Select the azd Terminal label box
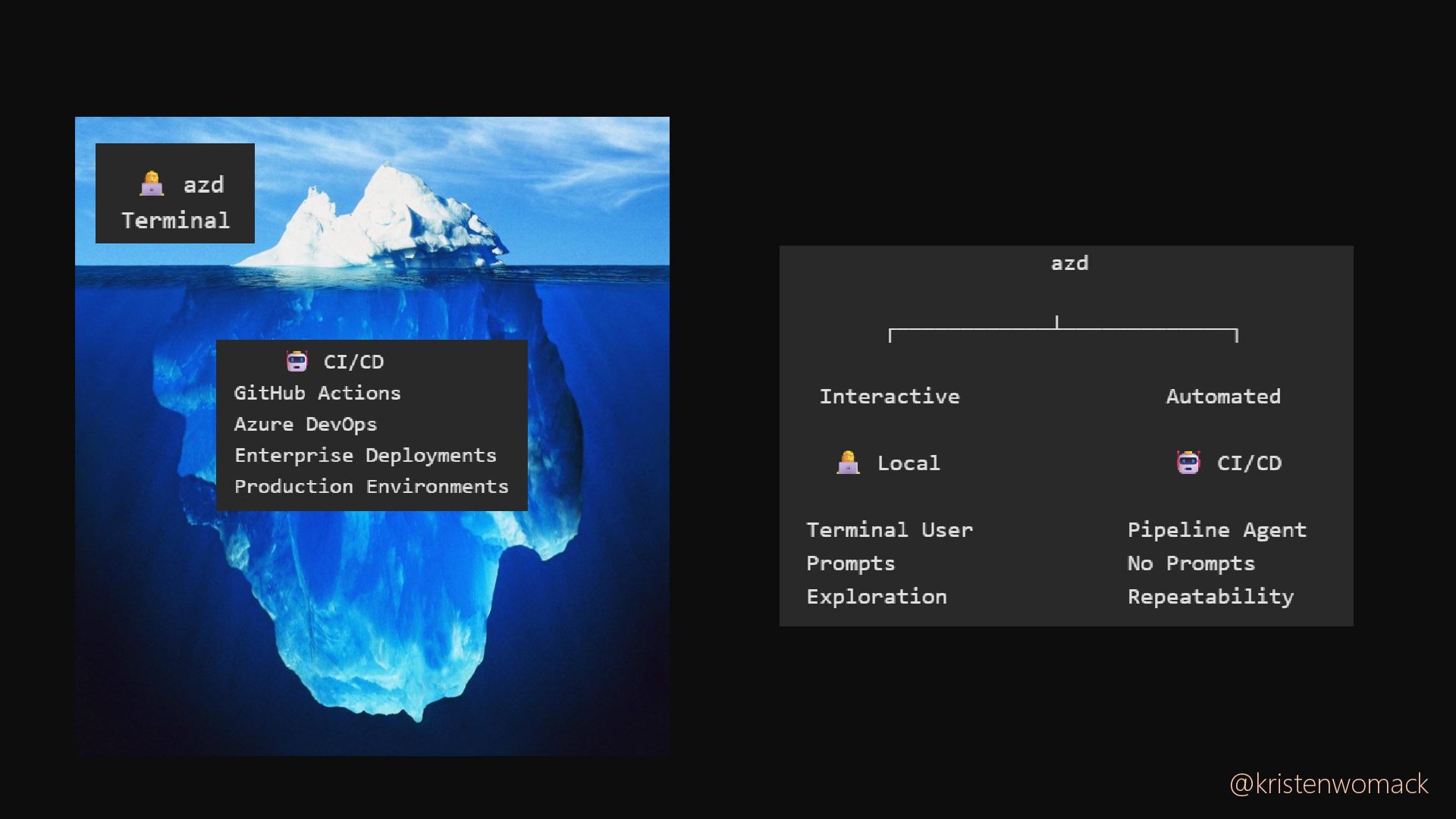Image resolution: width=1456 pixels, height=819 pixels. click(175, 193)
